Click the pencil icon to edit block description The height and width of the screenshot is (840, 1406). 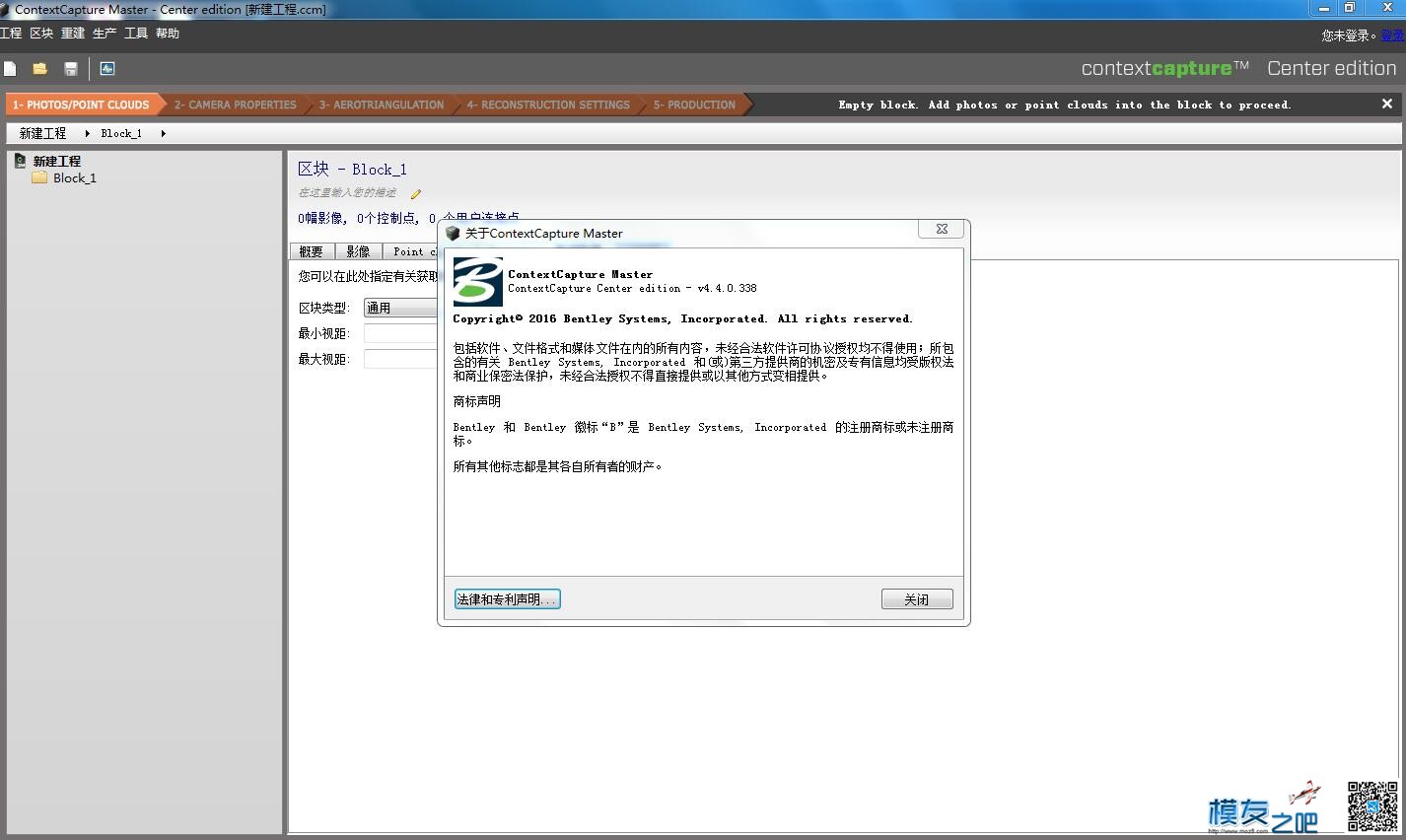coord(416,194)
